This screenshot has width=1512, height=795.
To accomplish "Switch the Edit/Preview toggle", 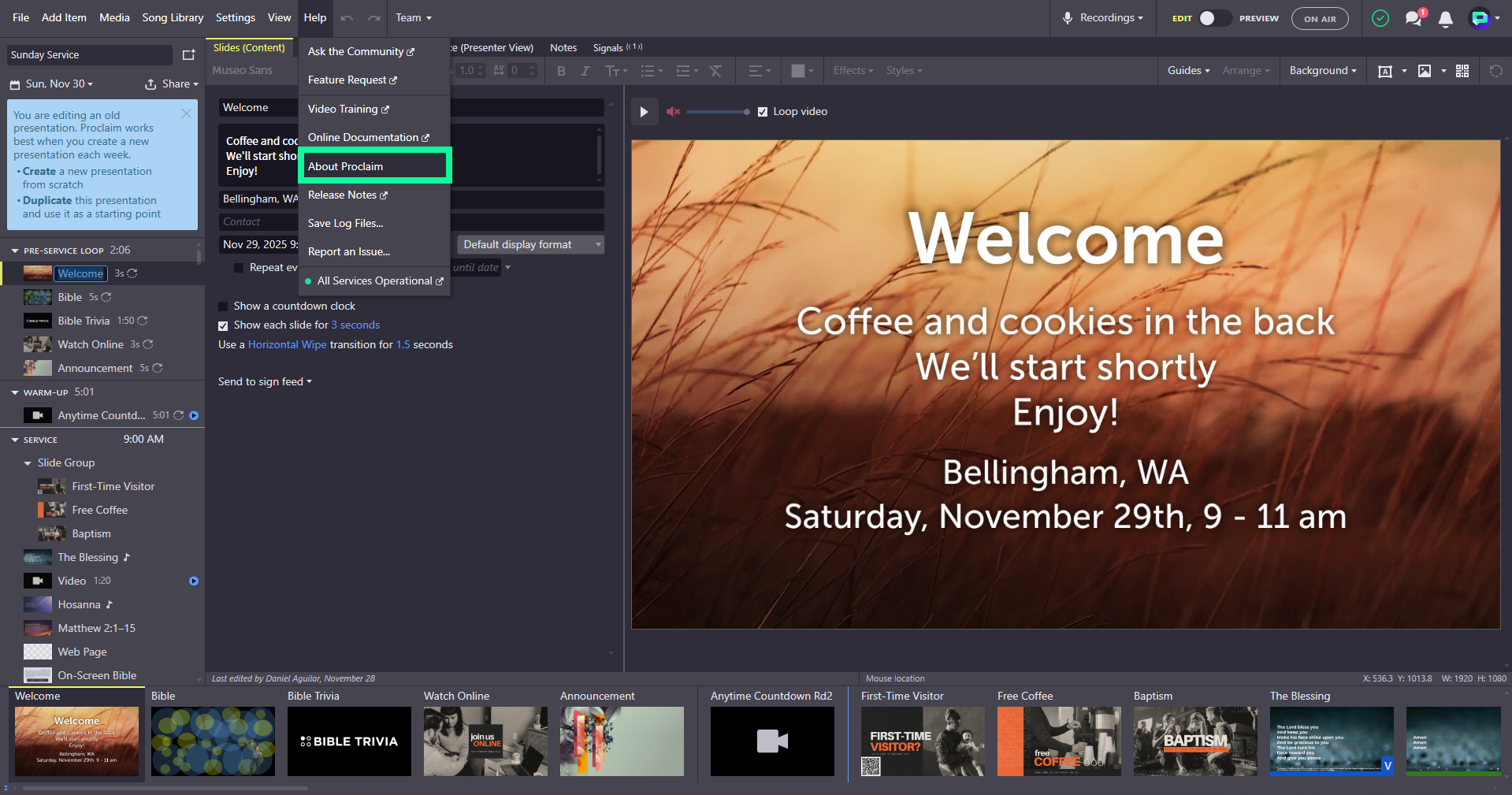I will click(x=1215, y=18).
